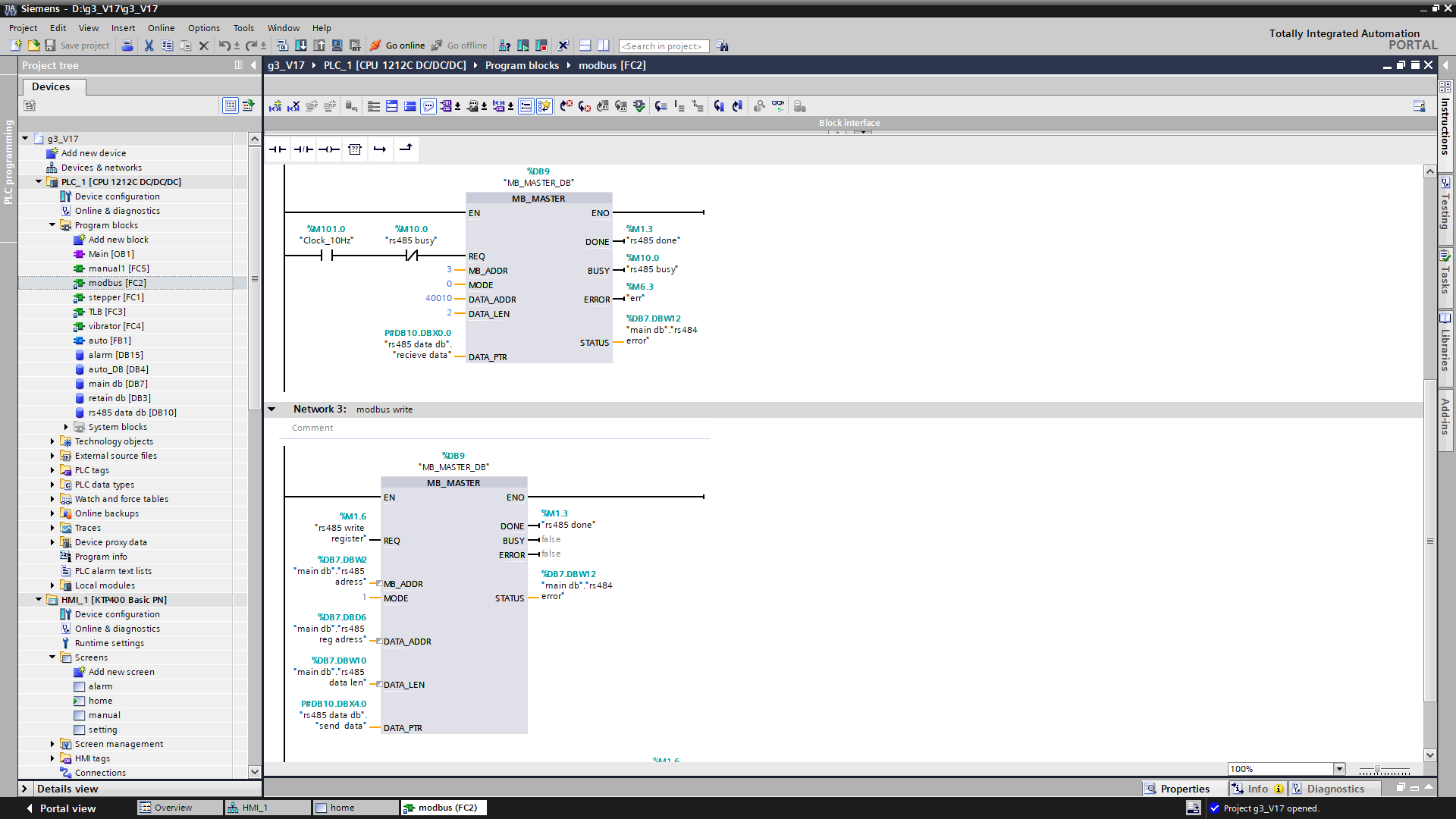Click Program blocks in the breadcrumb
The height and width of the screenshot is (819, 1456).
522,65
